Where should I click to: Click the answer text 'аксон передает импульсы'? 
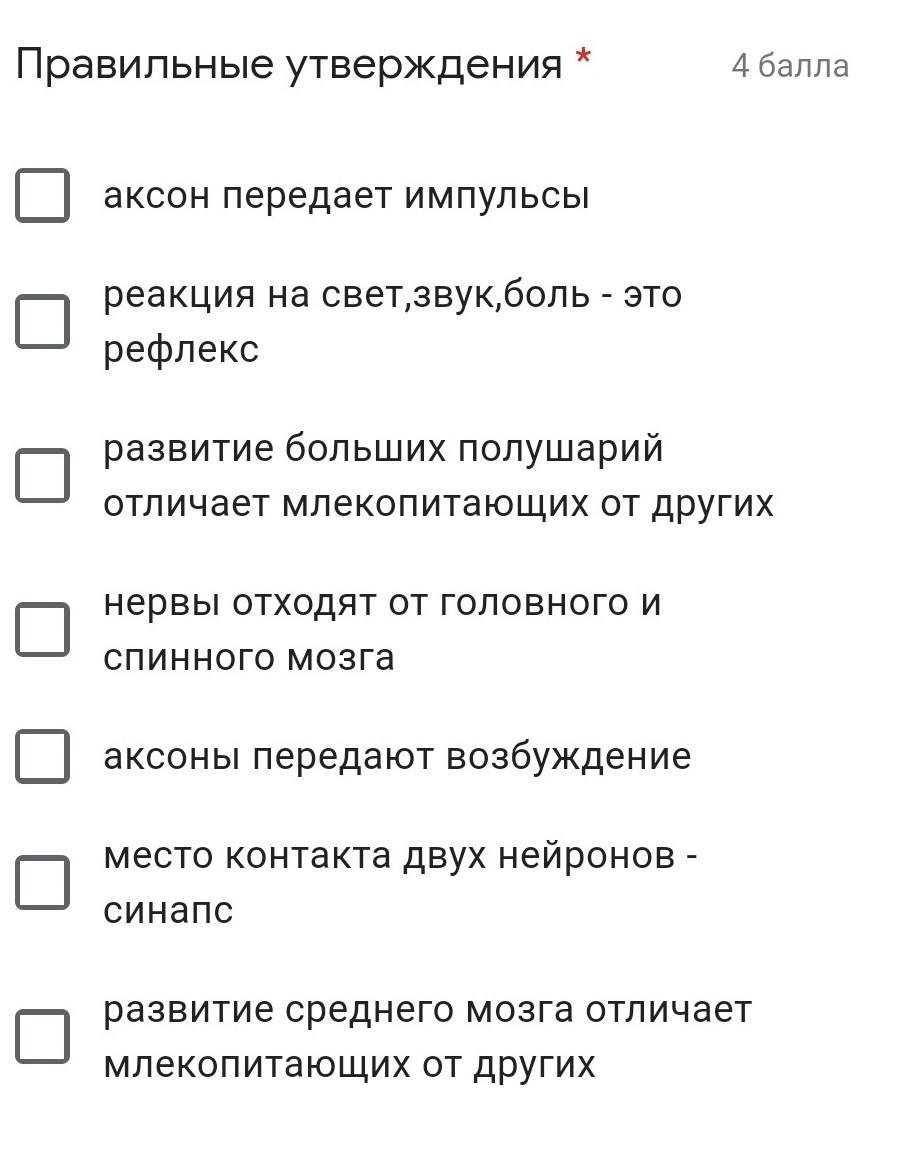(346, 197)
